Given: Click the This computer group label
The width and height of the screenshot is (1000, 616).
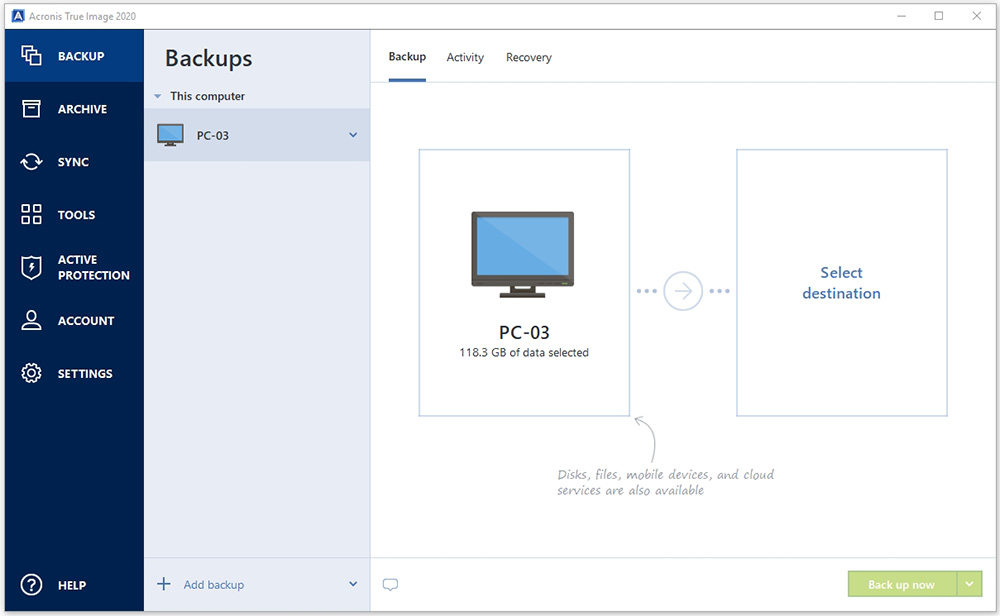Looking at the screenshot, I should coord(207,96).
